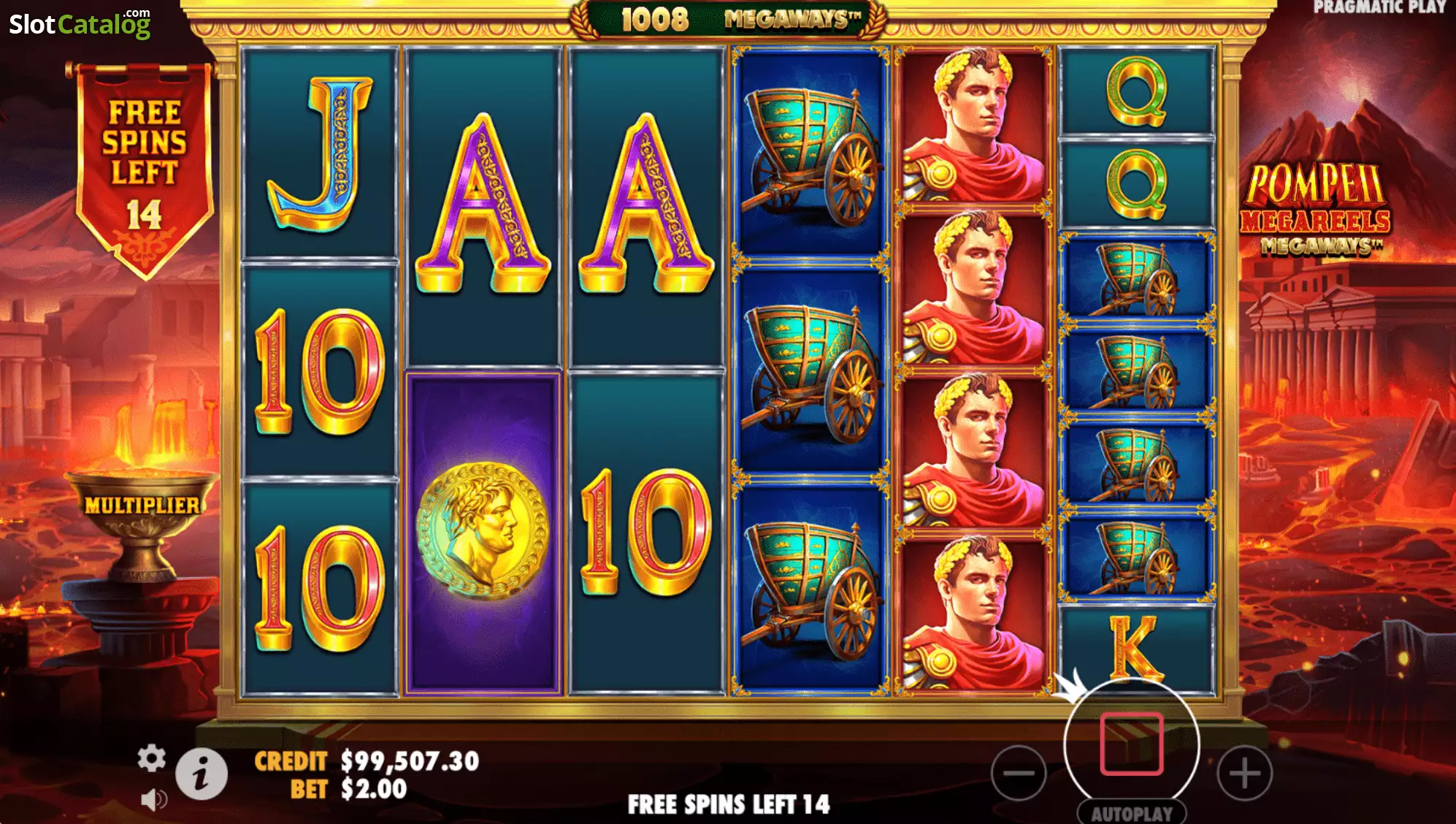Click the top chariot symbol on fourth reel
The width and height of the screenshot is (1456, 824).
[x=811, y=155]
